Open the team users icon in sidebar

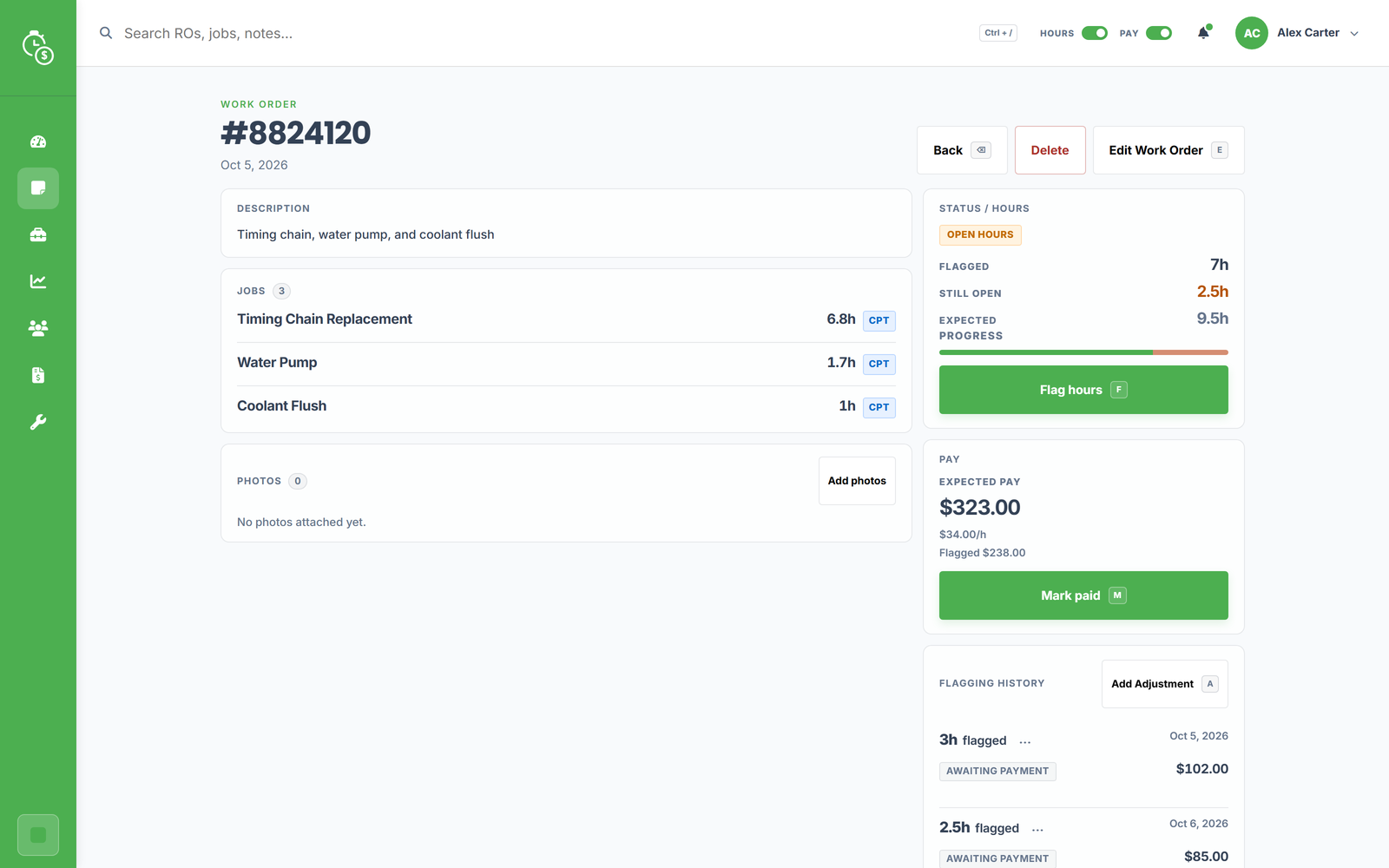pos(38,328)
